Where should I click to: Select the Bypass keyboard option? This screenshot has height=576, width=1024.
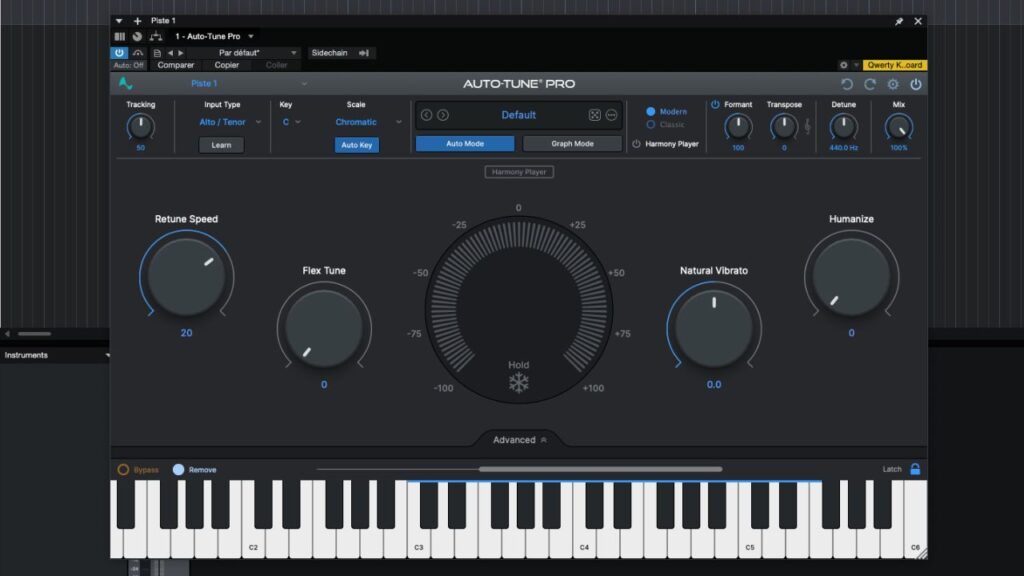point(123,470)
